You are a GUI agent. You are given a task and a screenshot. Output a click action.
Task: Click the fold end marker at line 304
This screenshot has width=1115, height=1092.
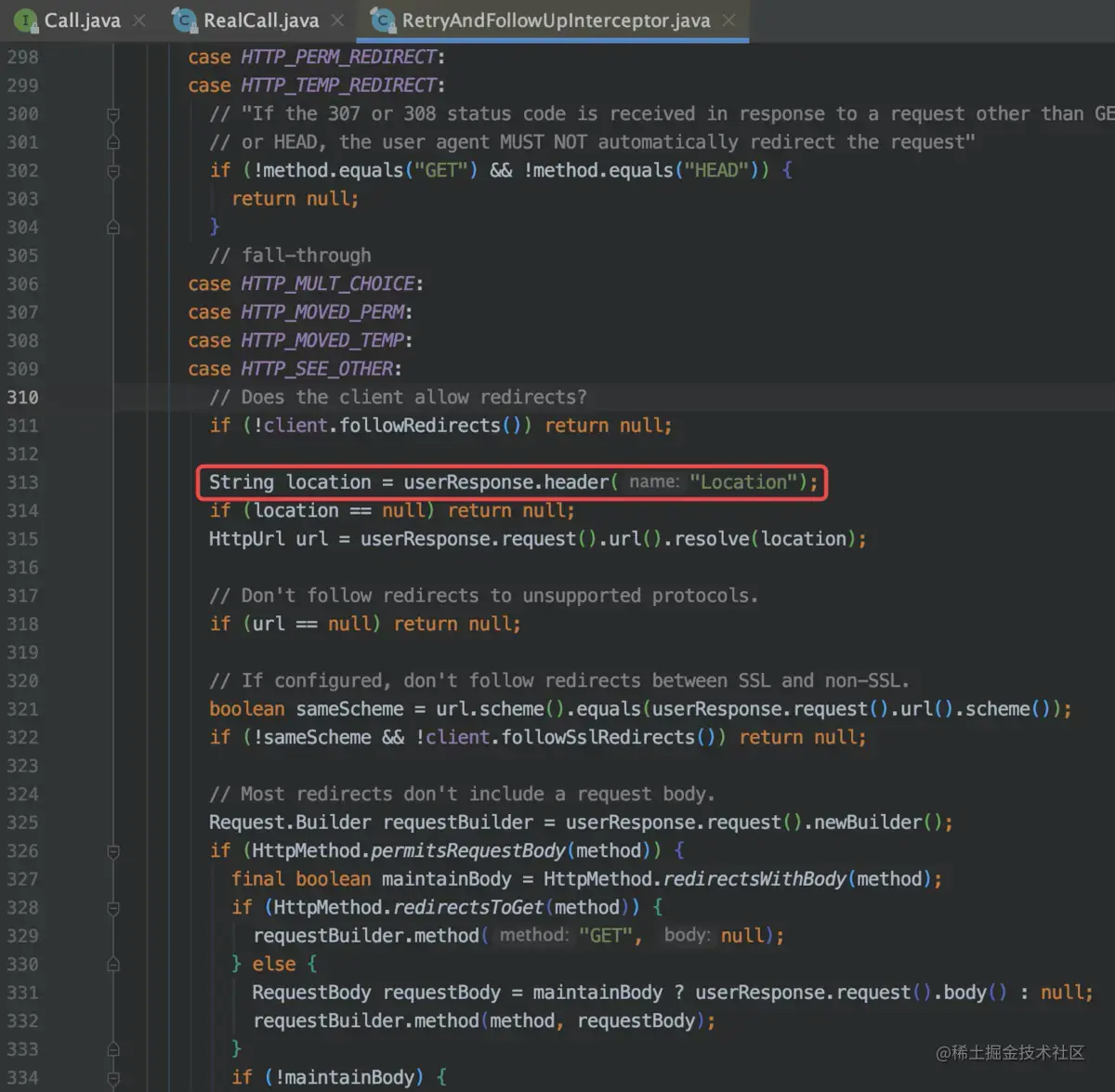112,228
